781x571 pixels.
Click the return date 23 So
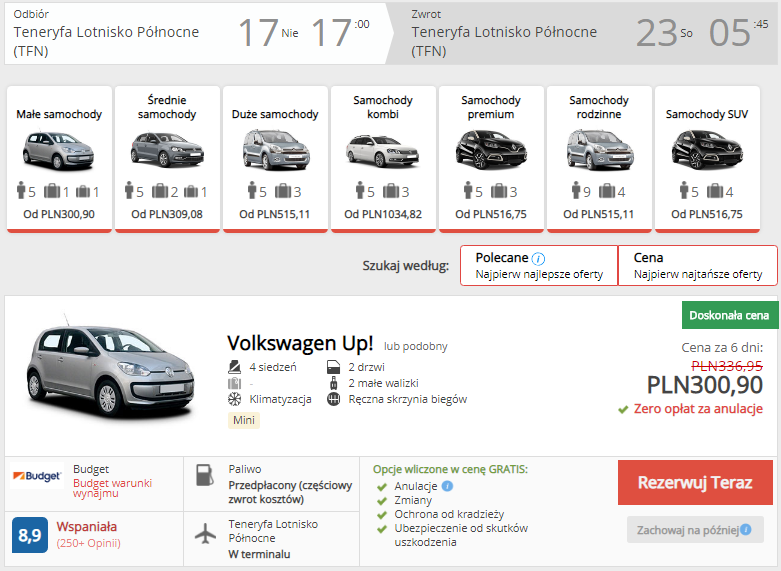click(x=664, y=33)
